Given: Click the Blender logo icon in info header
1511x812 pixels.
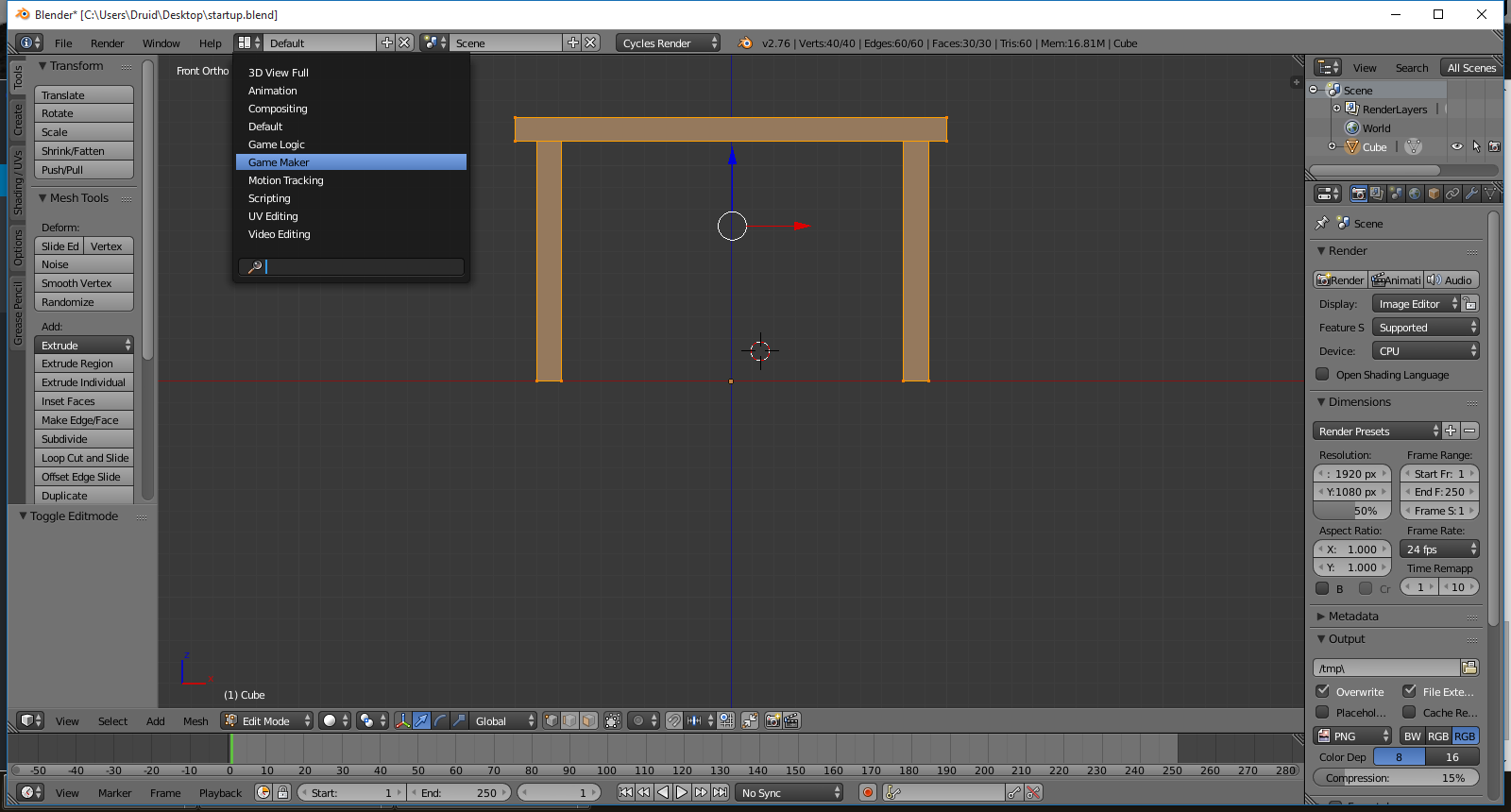Looking at the screenshot, I should (745, 42).
